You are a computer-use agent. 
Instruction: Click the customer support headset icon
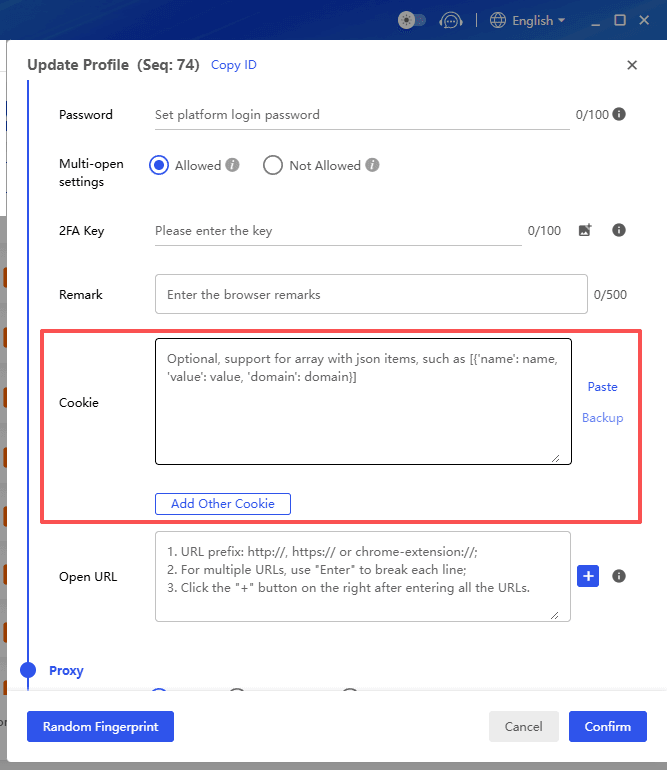pos(449,20)
